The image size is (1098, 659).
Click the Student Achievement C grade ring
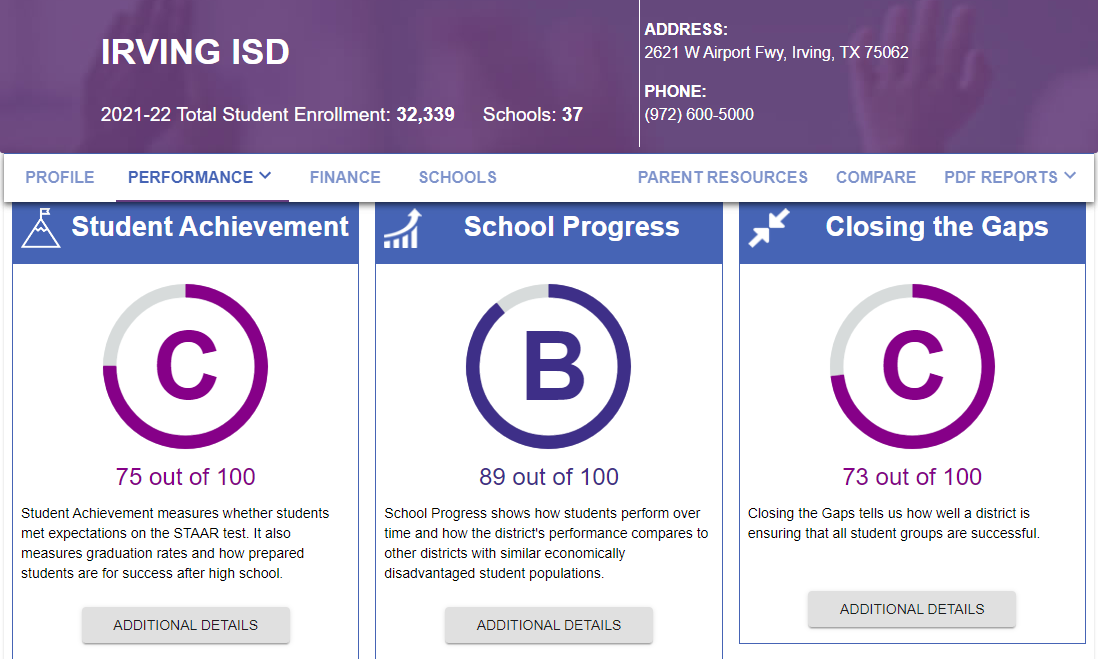186,366
